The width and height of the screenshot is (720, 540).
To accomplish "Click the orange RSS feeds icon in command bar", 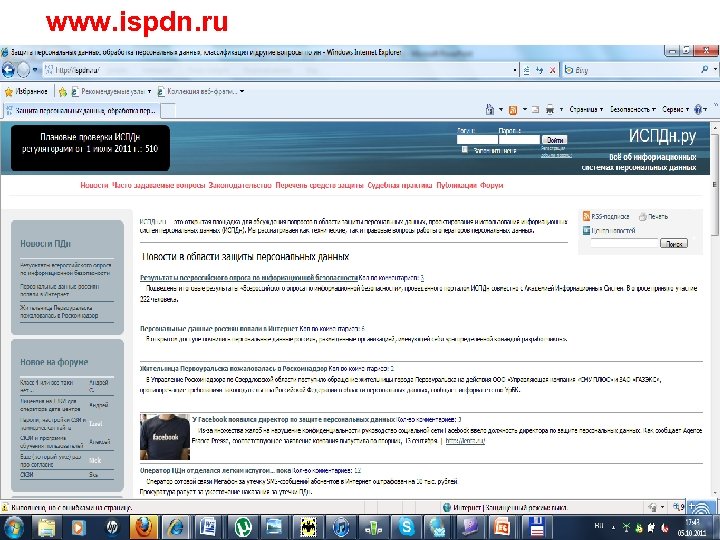I will pos(513,110).
